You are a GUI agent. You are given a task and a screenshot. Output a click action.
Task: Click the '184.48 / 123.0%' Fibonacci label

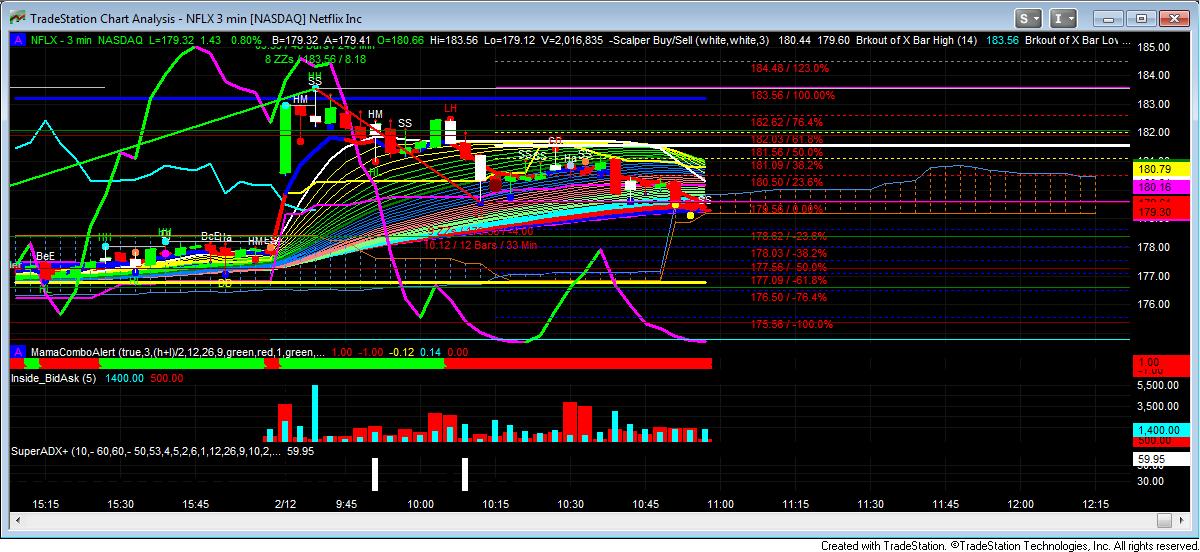790,69
